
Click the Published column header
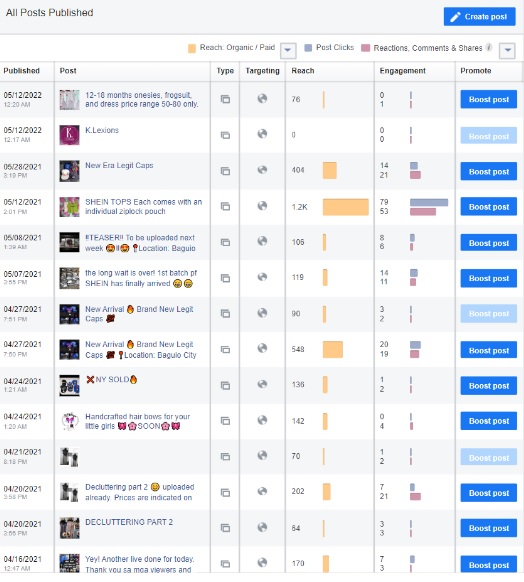point(22,71)
